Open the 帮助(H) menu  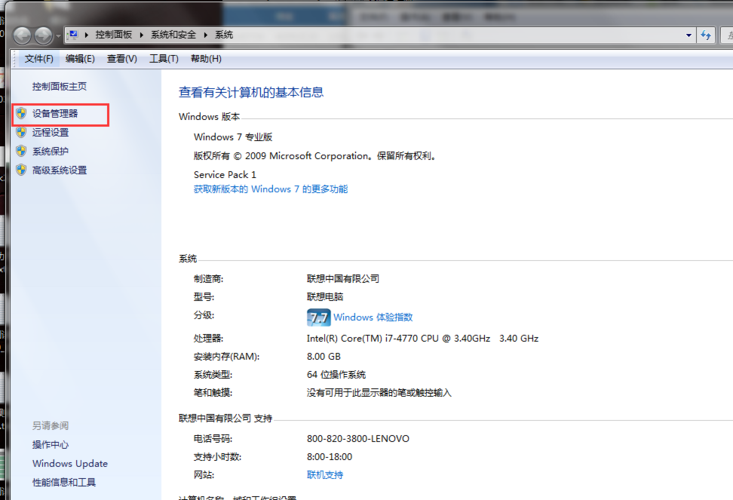[x=206, y=59]
